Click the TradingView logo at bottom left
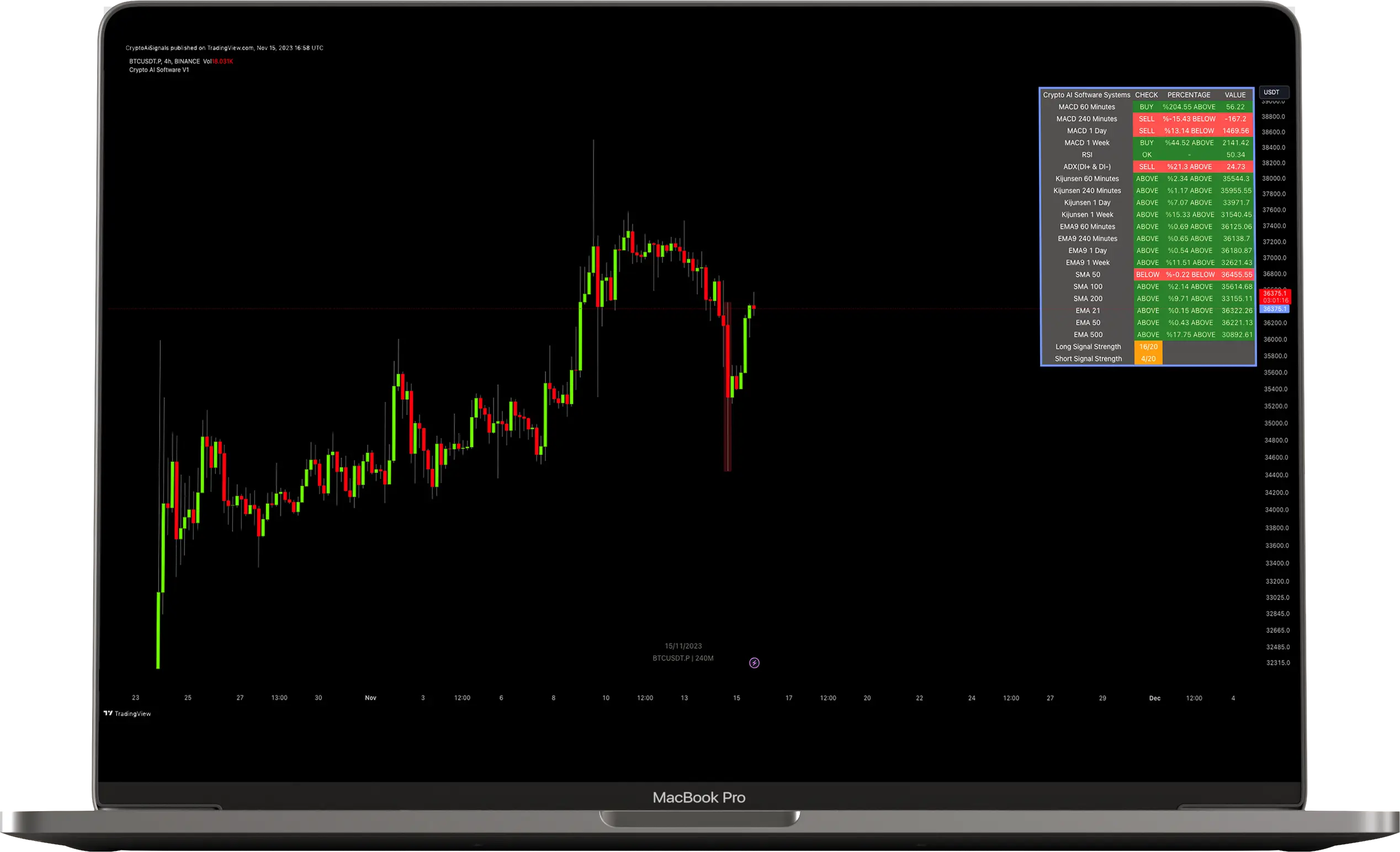This screenshot has height=852, width=1400. point(128,713)
